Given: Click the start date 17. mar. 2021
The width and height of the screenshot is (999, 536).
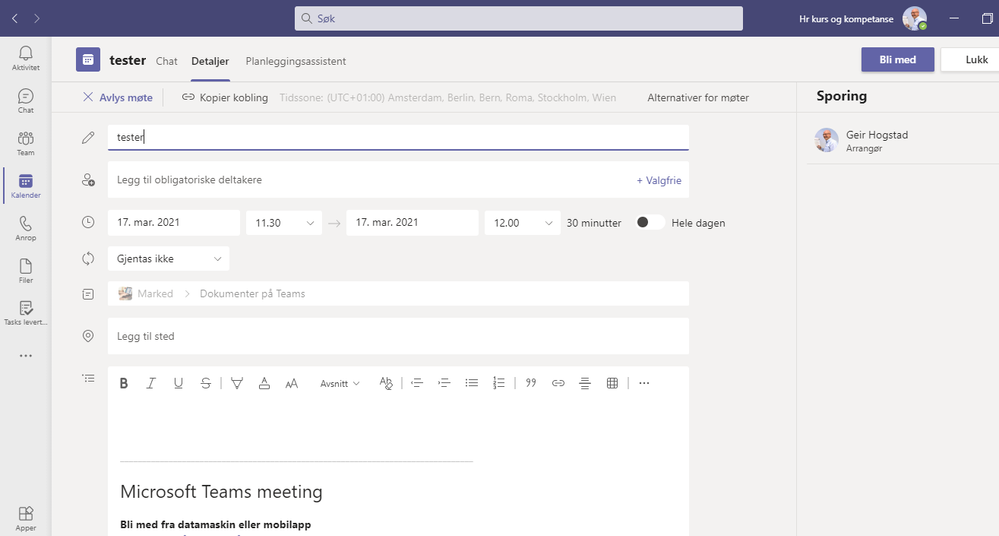Looking at the screenshot, I should (x=174, y=222).
